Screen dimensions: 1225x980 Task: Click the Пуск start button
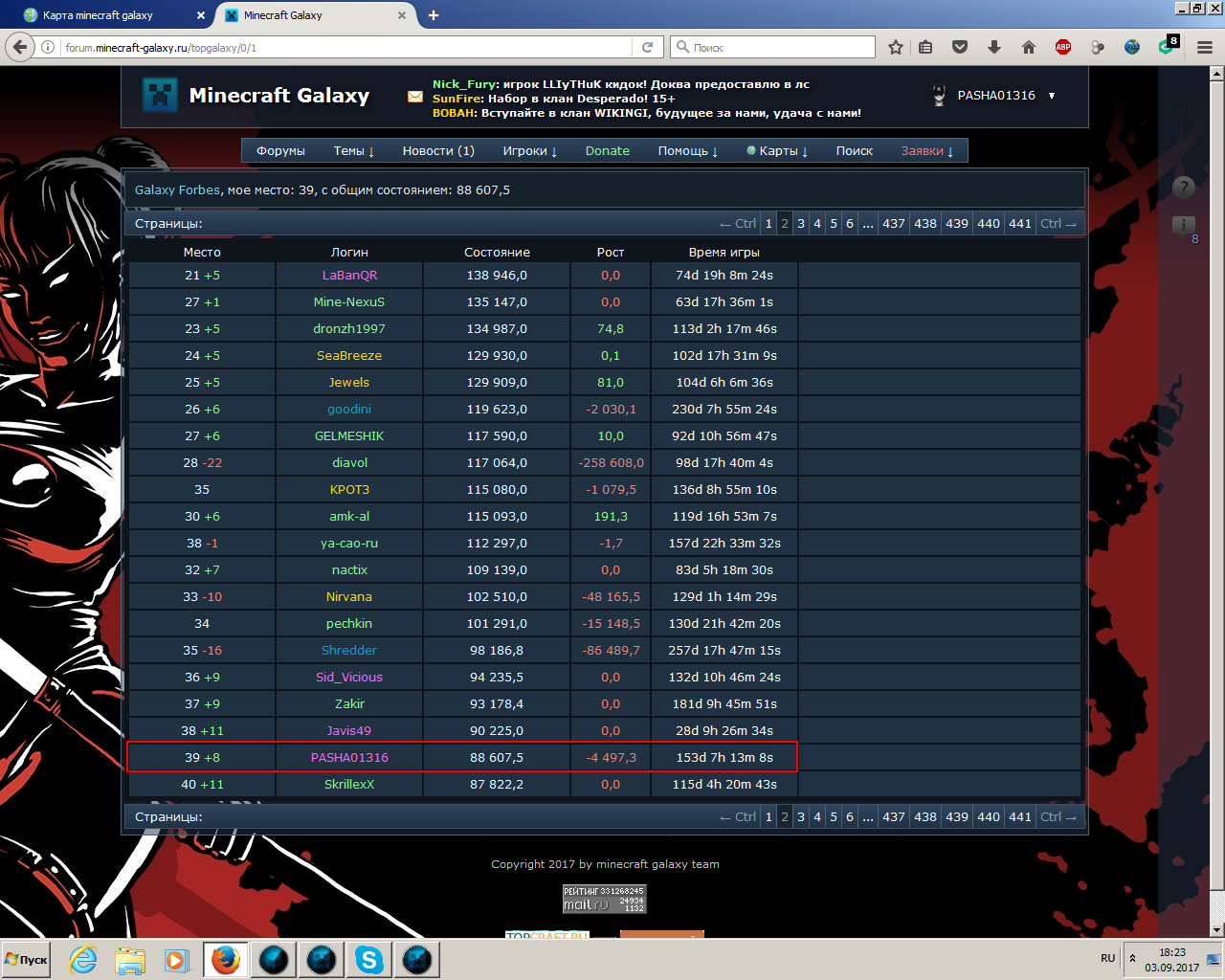pos(26,959)
